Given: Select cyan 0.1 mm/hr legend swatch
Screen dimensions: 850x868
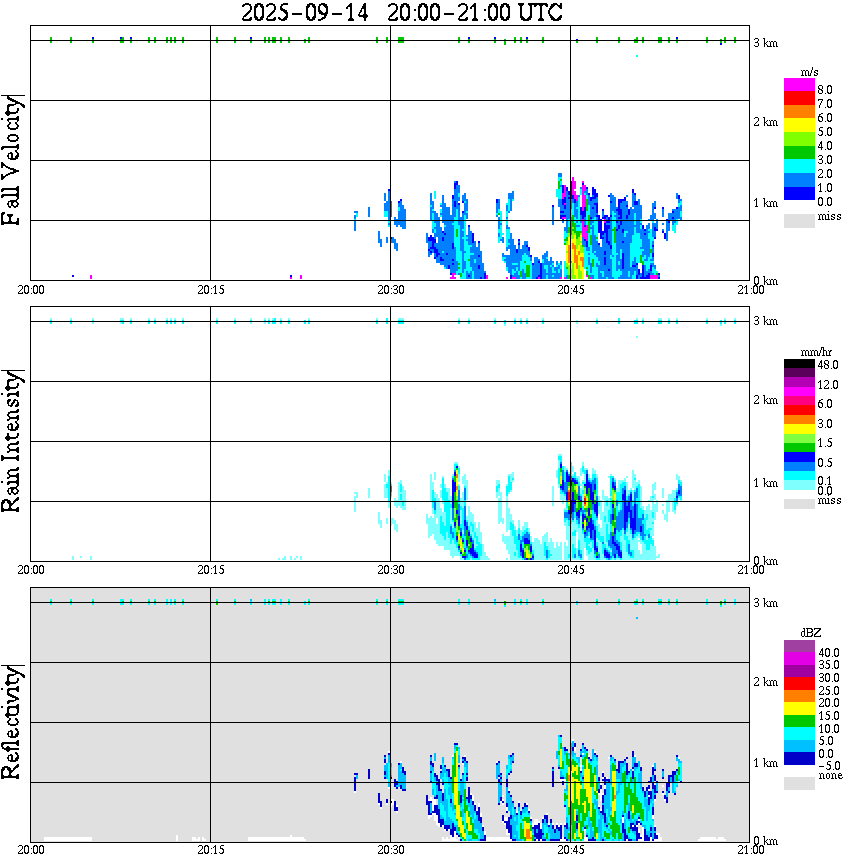Looking at the screenshot, I should [x=799, y=476].
